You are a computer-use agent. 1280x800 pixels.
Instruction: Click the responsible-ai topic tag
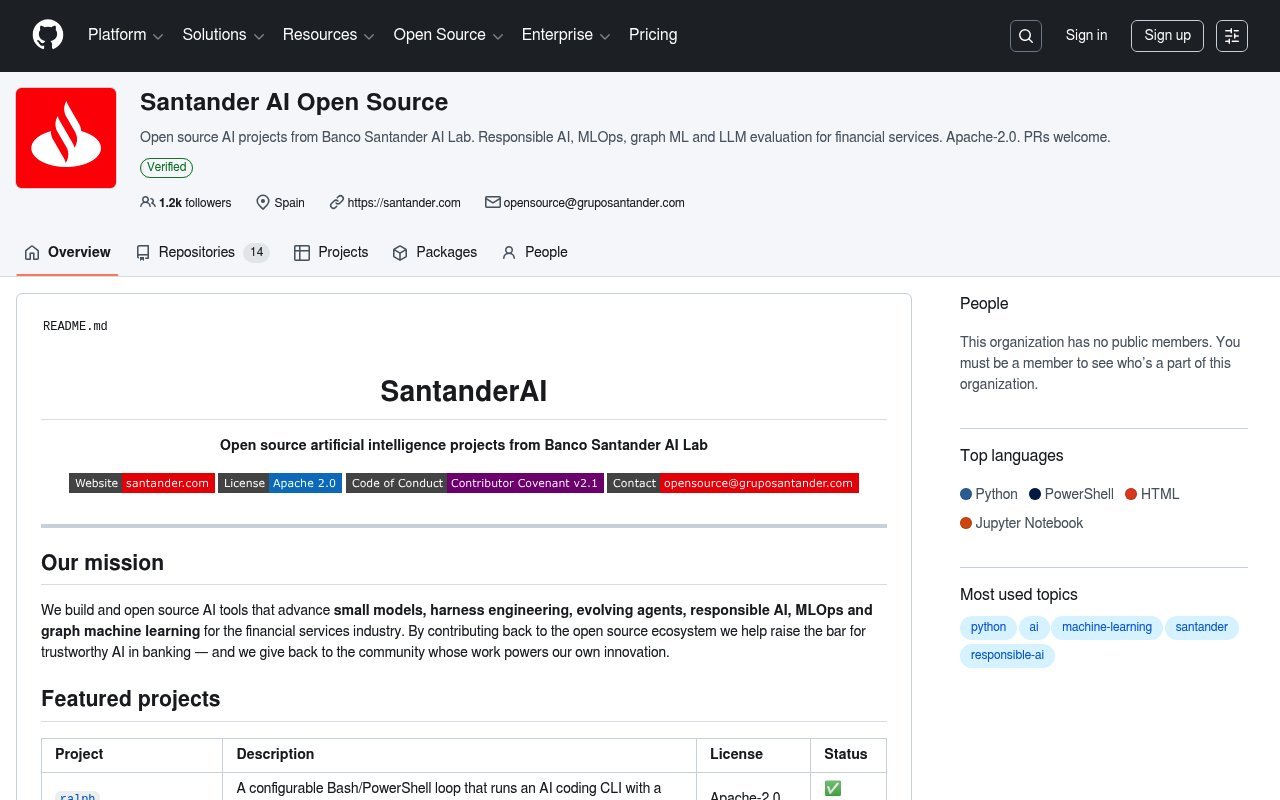click(x=1007, y=656)
